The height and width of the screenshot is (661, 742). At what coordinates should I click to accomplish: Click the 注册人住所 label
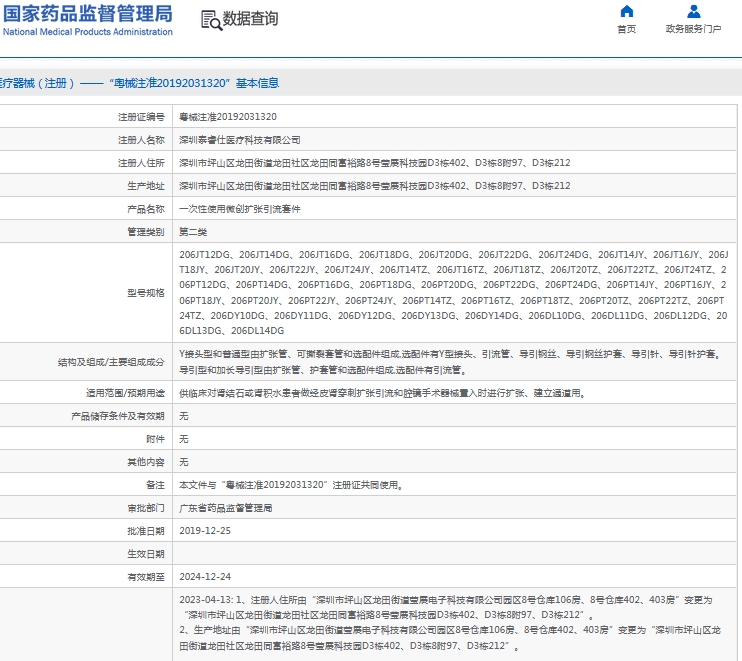(x=141, y=163)
